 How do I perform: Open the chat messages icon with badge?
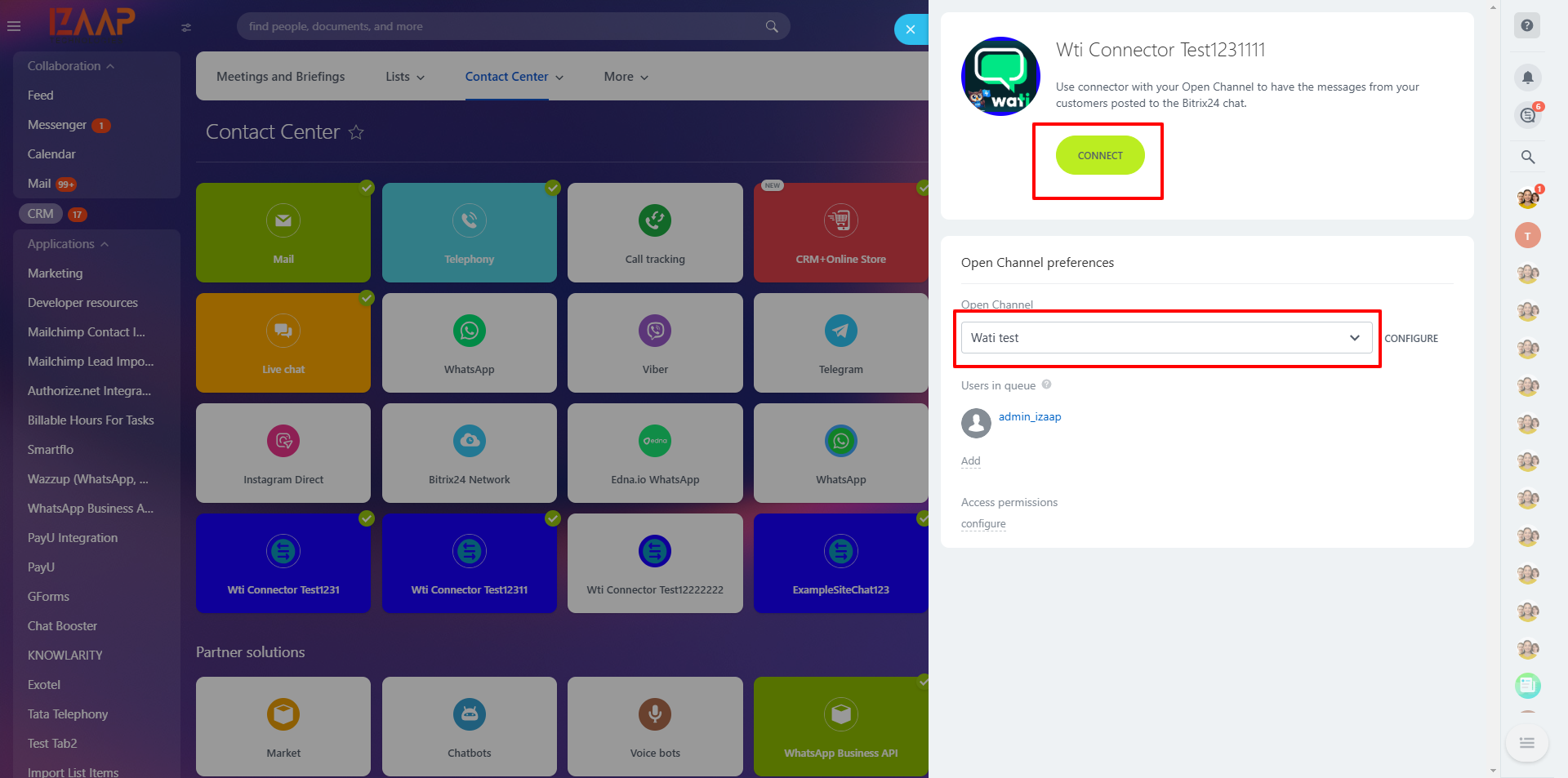(x=1528, y=115)
